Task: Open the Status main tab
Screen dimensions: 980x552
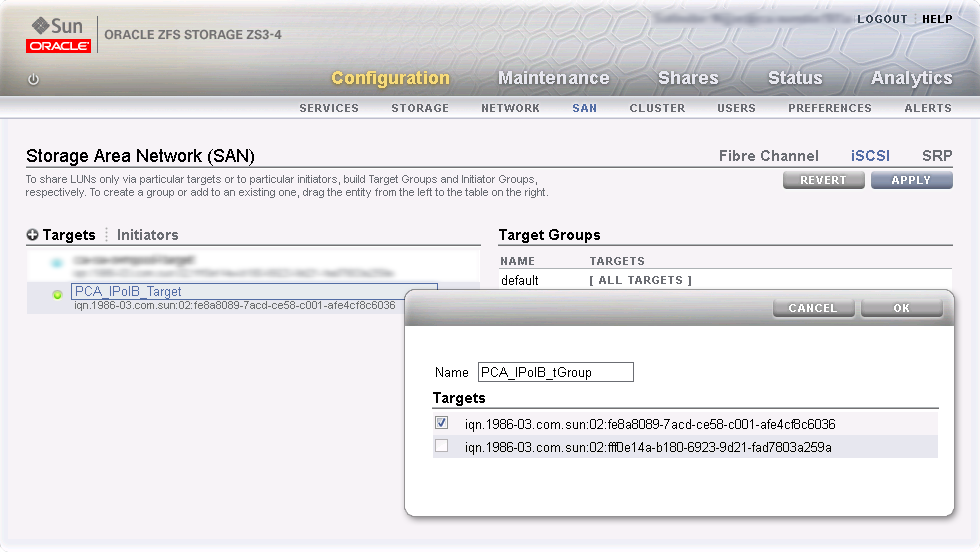Action: (x=795, y=78)
